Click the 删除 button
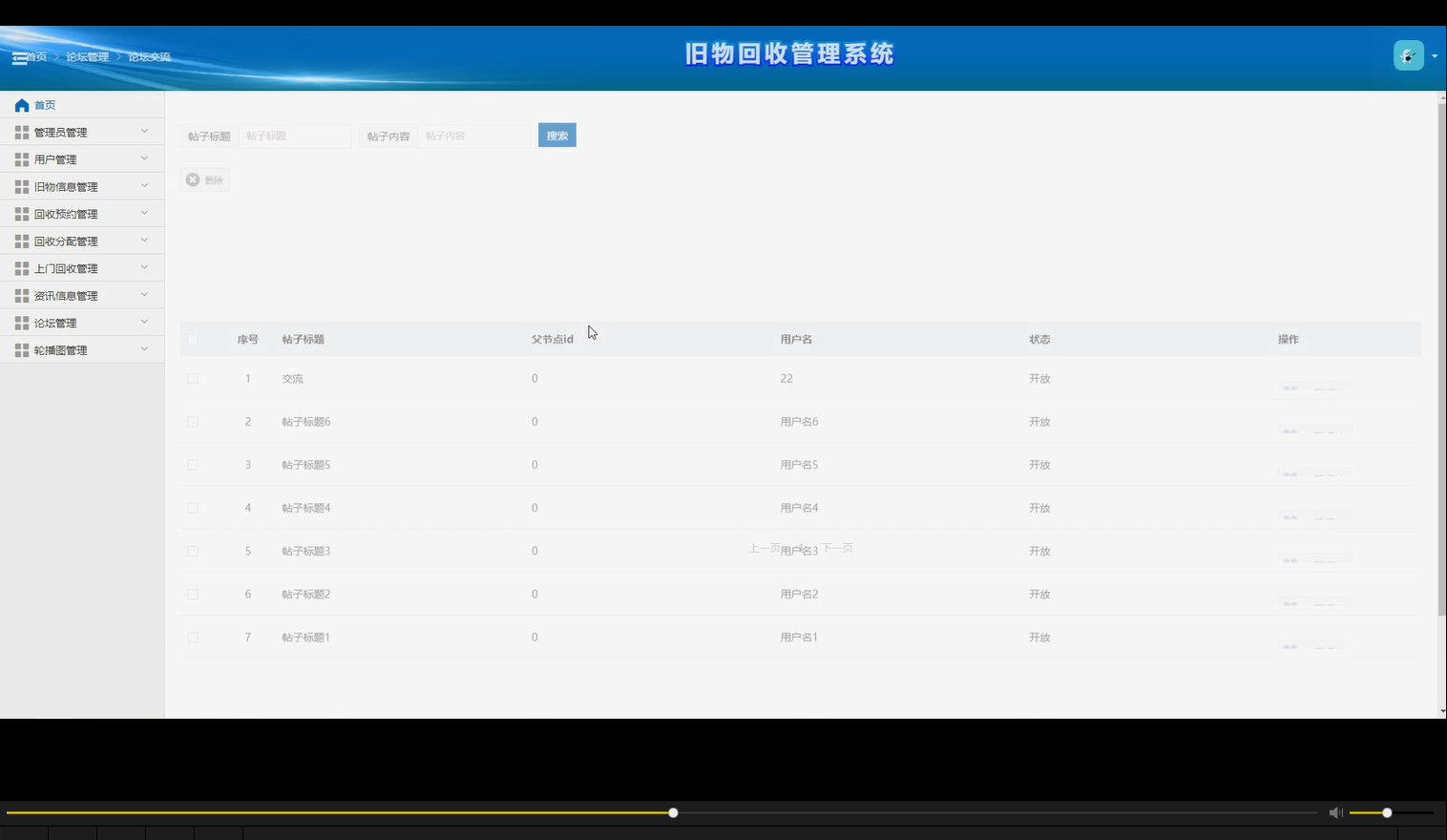This screenshot has height=840, width=1447. [x=204, y=179]
